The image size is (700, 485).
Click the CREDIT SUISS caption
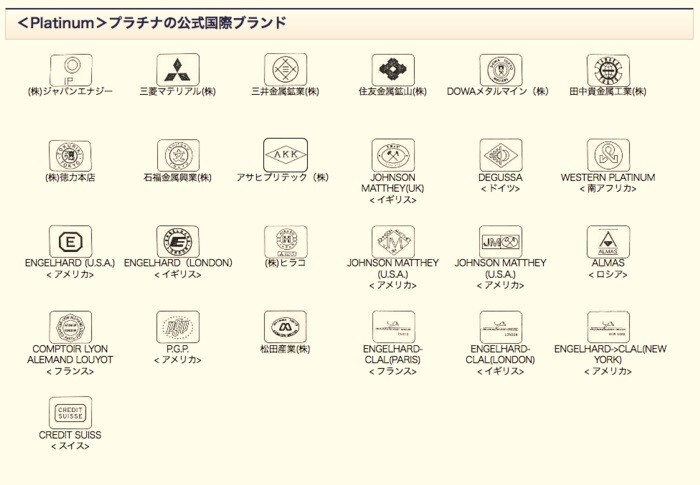(70, 435)
